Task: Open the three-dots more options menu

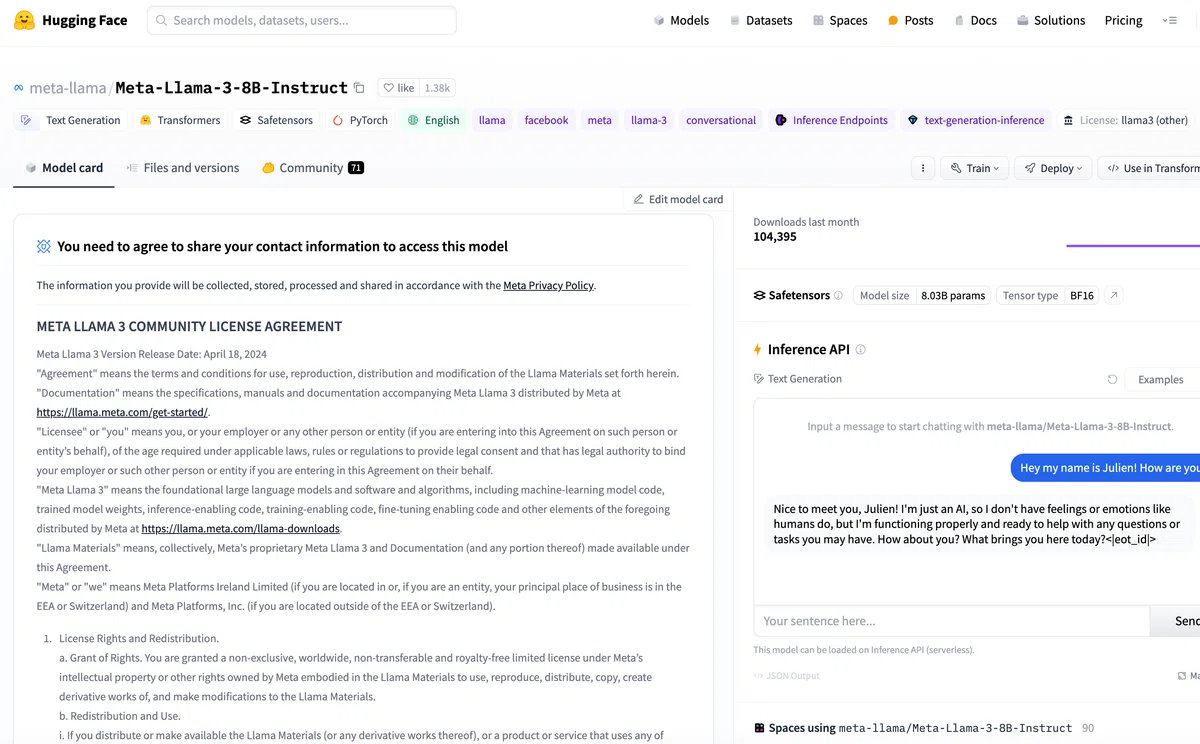Action: click(x=923, y=168)
